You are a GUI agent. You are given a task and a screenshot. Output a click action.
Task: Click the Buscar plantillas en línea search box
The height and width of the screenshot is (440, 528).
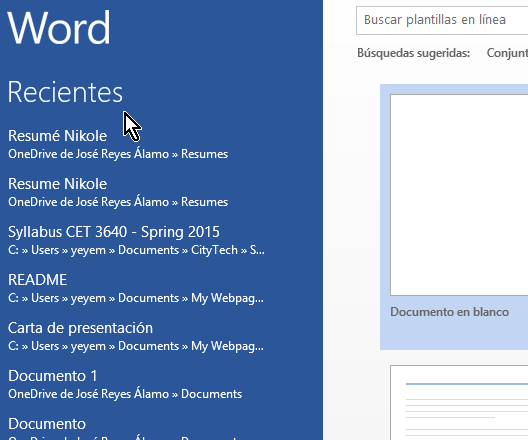pyautogui.click(x=442, y=20)
